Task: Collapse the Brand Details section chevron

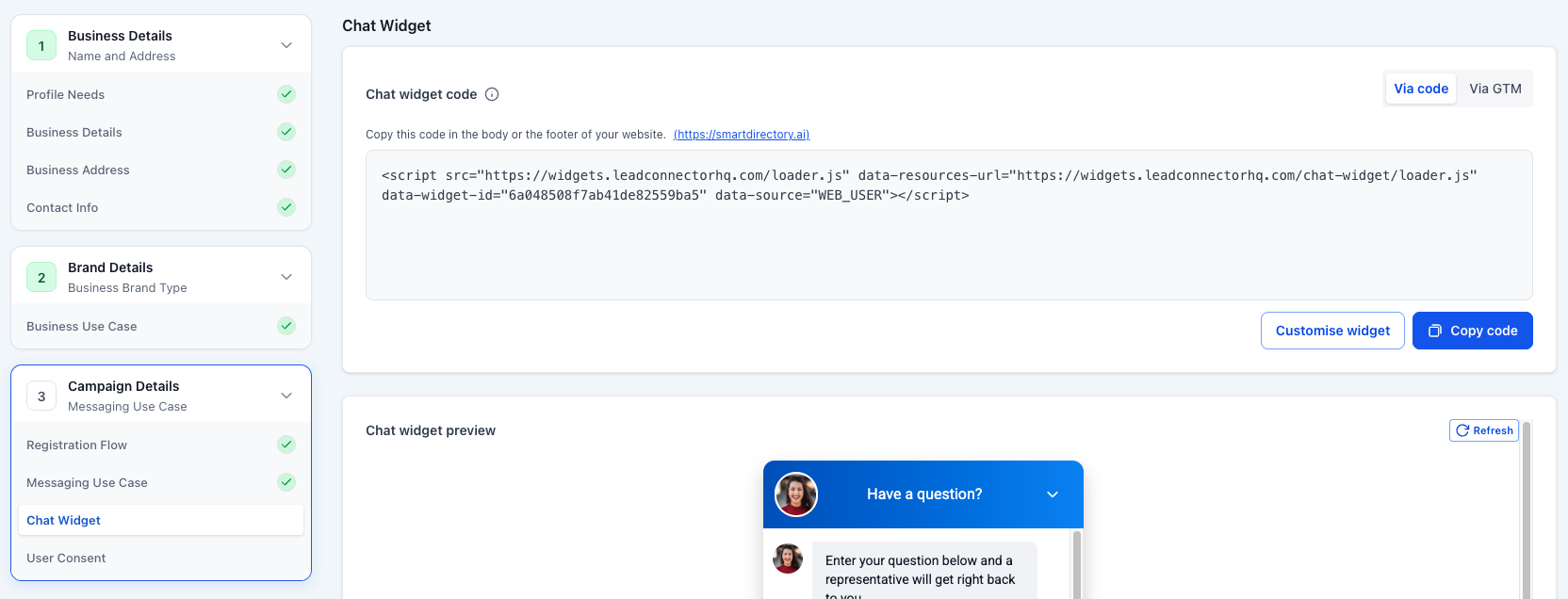Action: (286, 277)
